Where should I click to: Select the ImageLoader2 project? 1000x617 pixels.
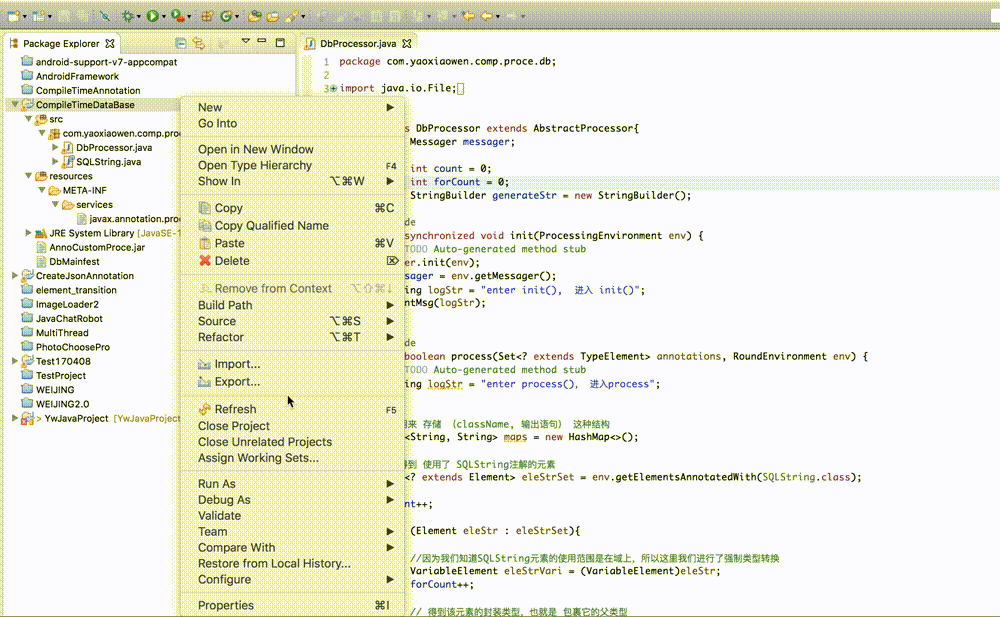(x=67, y=304)
